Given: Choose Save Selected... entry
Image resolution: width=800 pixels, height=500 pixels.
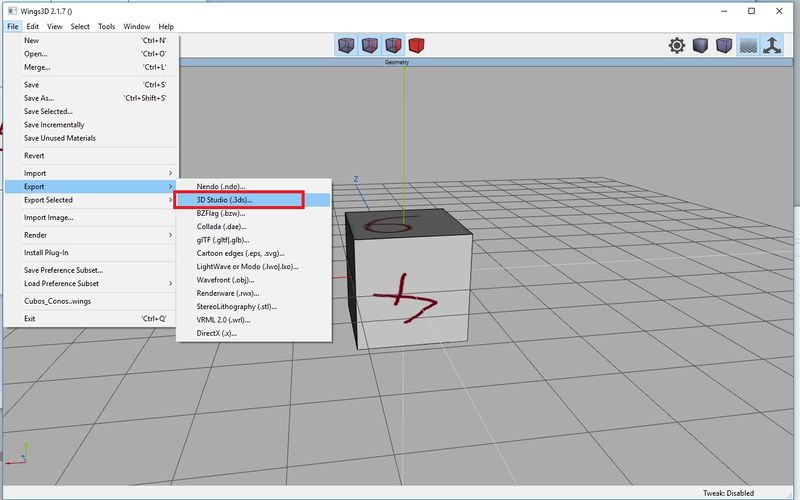Looking at the screenshot, I should click(x=91, y=111).
